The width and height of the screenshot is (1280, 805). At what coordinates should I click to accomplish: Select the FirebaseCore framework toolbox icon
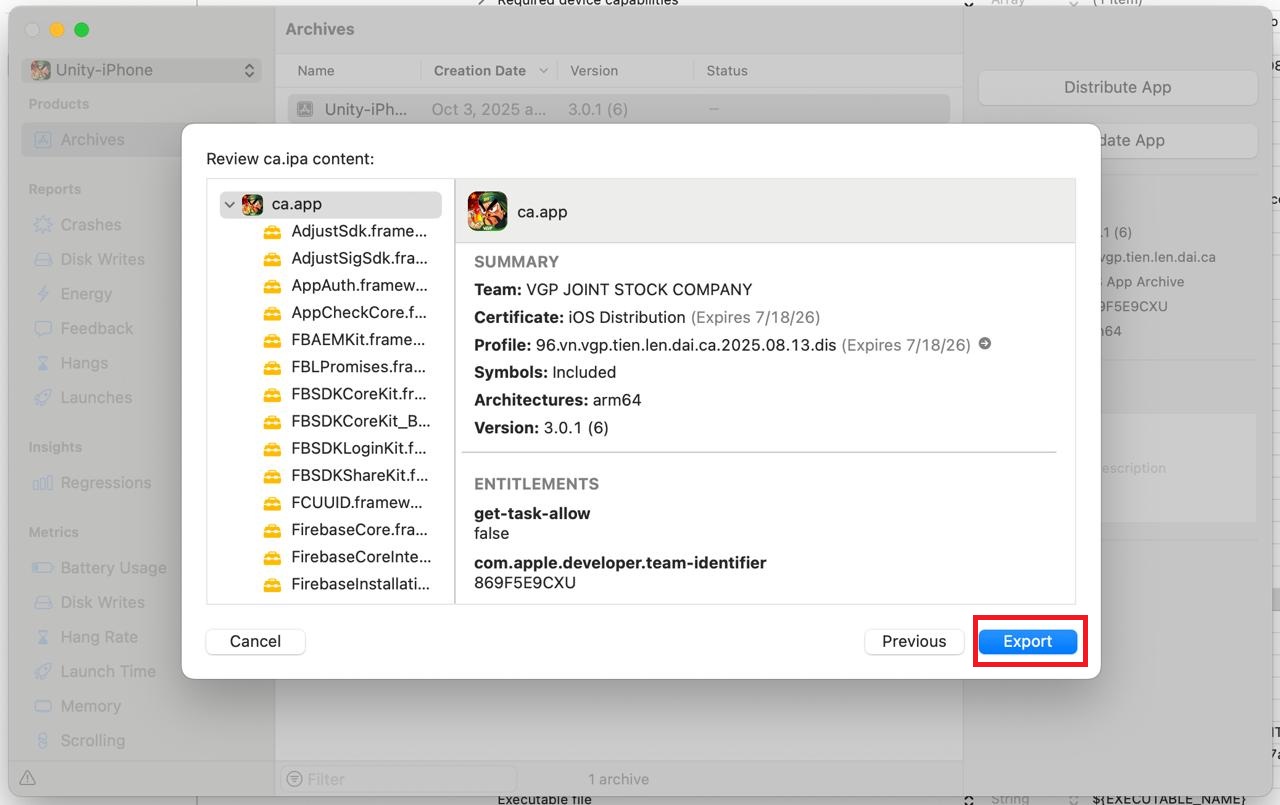click(272, 530)
